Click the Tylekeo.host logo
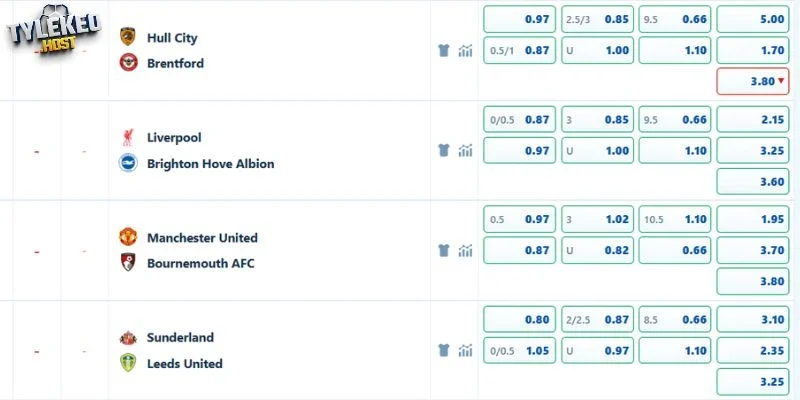Image resolution: width=800 pixels, height=400 pixels. [x=53, y=30]
